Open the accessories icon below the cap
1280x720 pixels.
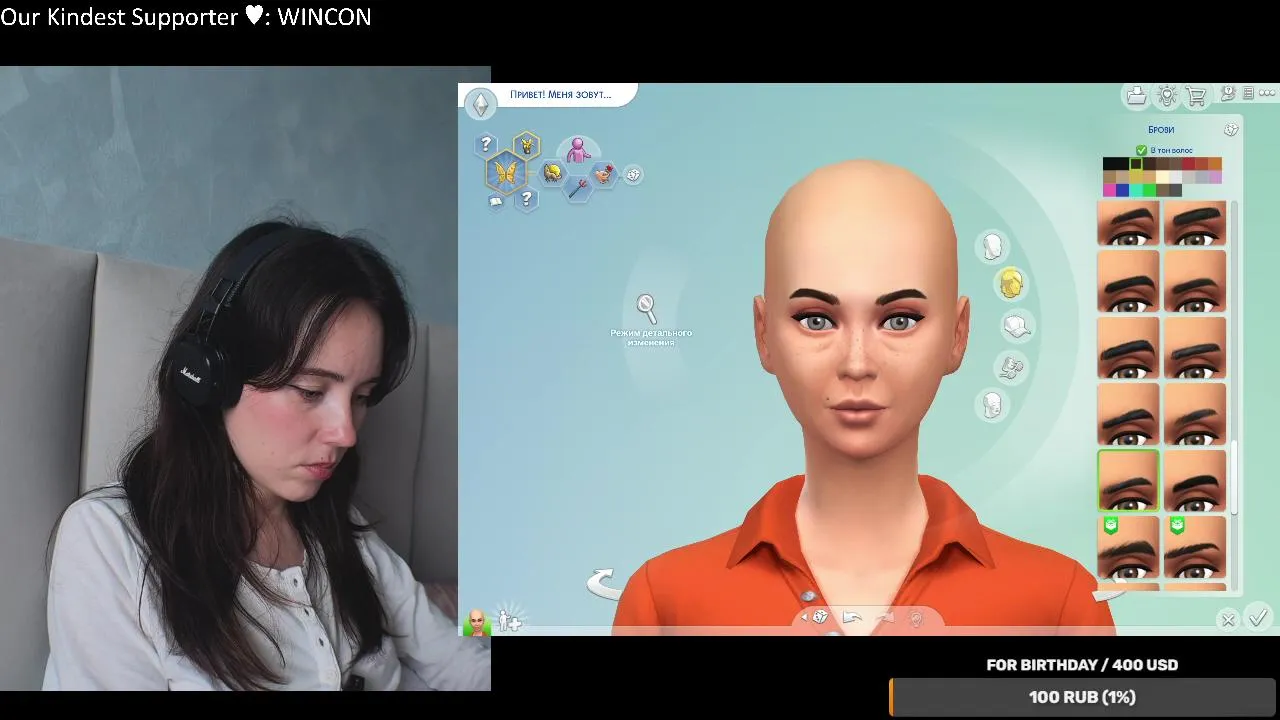(1011, 367)
